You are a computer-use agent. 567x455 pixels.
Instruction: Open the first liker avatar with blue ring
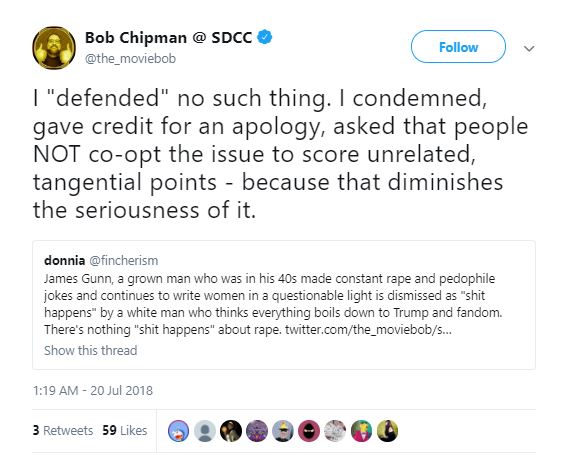(179, 431)
